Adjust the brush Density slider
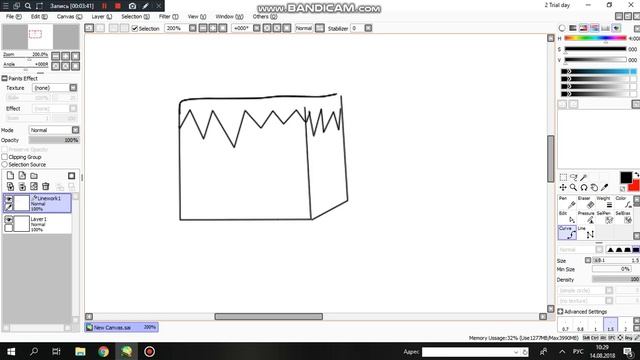This screenshot has width=640, height=360. (x=616, y=280)
